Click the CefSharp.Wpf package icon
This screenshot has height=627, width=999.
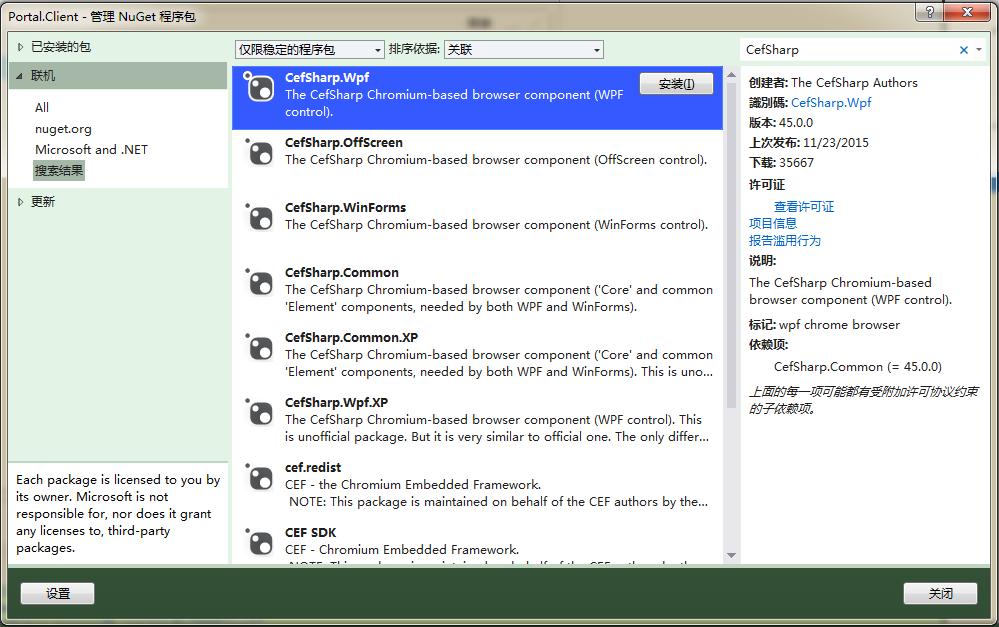(x=260, y=88)
